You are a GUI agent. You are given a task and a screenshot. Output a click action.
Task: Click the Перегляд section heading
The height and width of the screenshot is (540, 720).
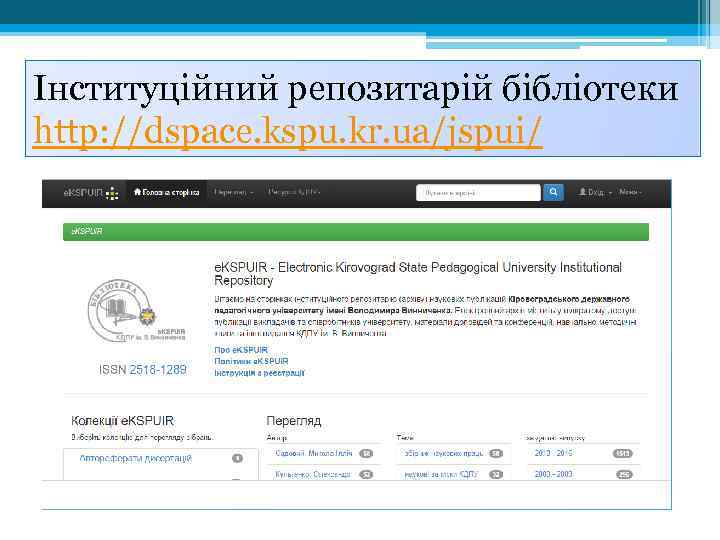point(293,421)
